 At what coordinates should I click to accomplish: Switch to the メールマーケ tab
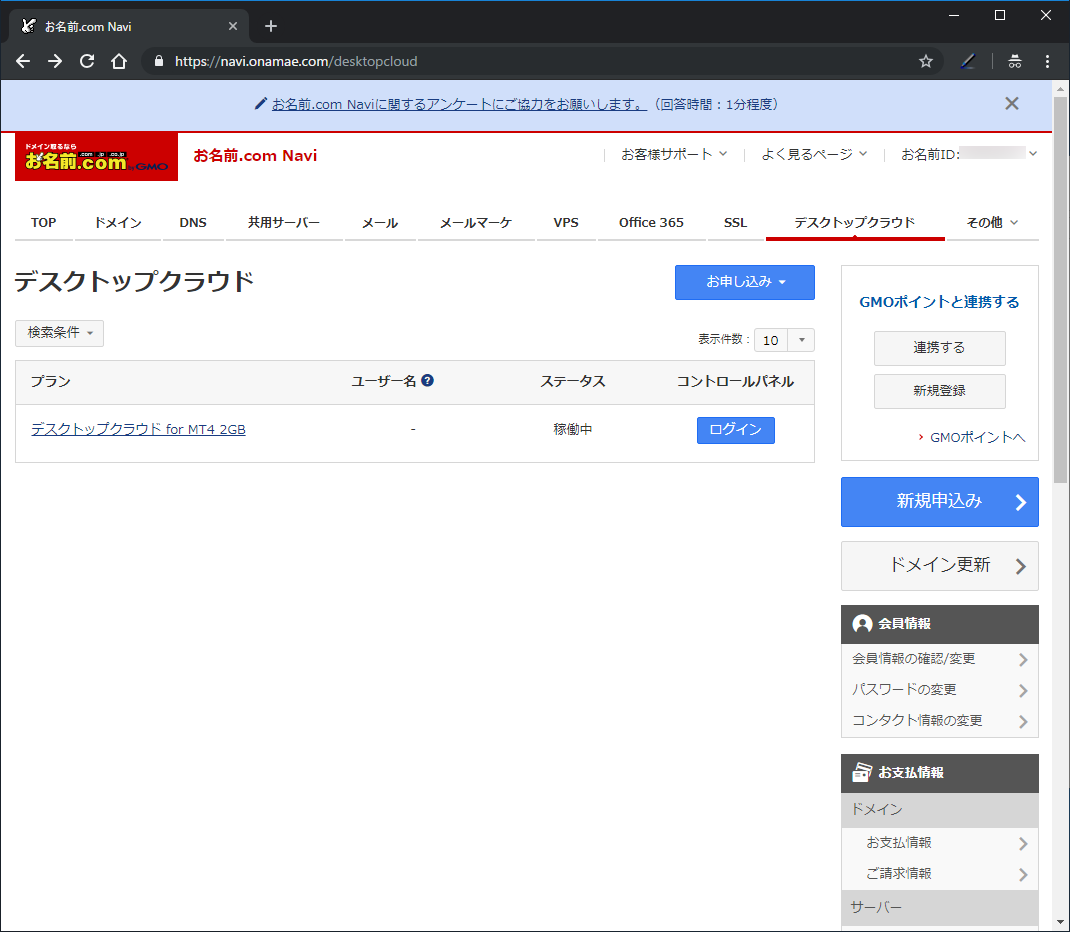coord(476,222)
